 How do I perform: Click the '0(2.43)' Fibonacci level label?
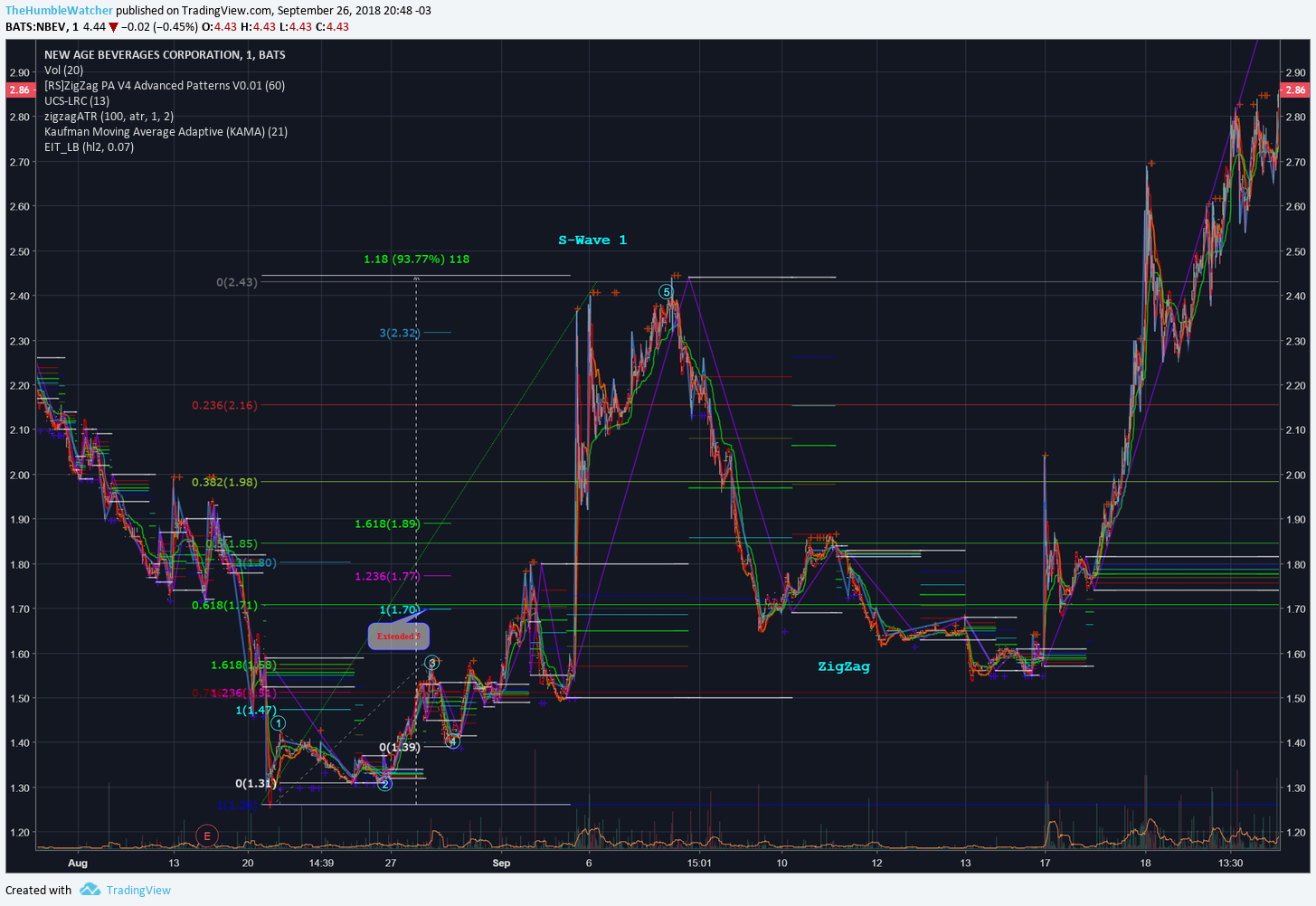[x=236, y=282]
